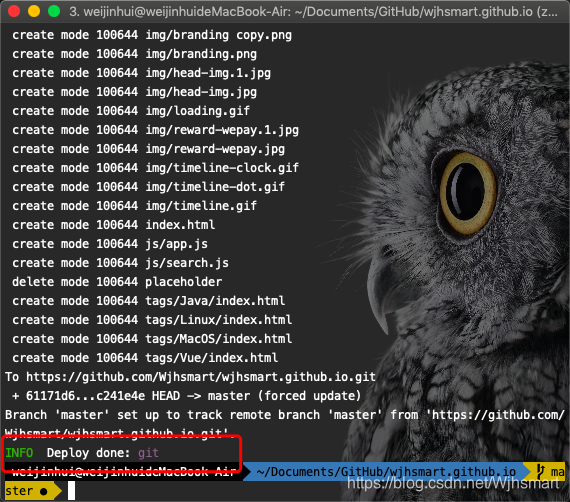This screenshot has width=570, height=502.
Task: Click the terminal window title text
Action: coord(313,12)
